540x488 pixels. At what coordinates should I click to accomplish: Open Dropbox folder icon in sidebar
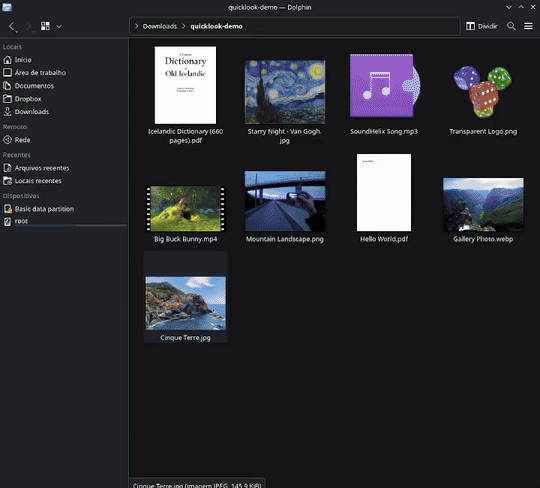tap(7, 99)
